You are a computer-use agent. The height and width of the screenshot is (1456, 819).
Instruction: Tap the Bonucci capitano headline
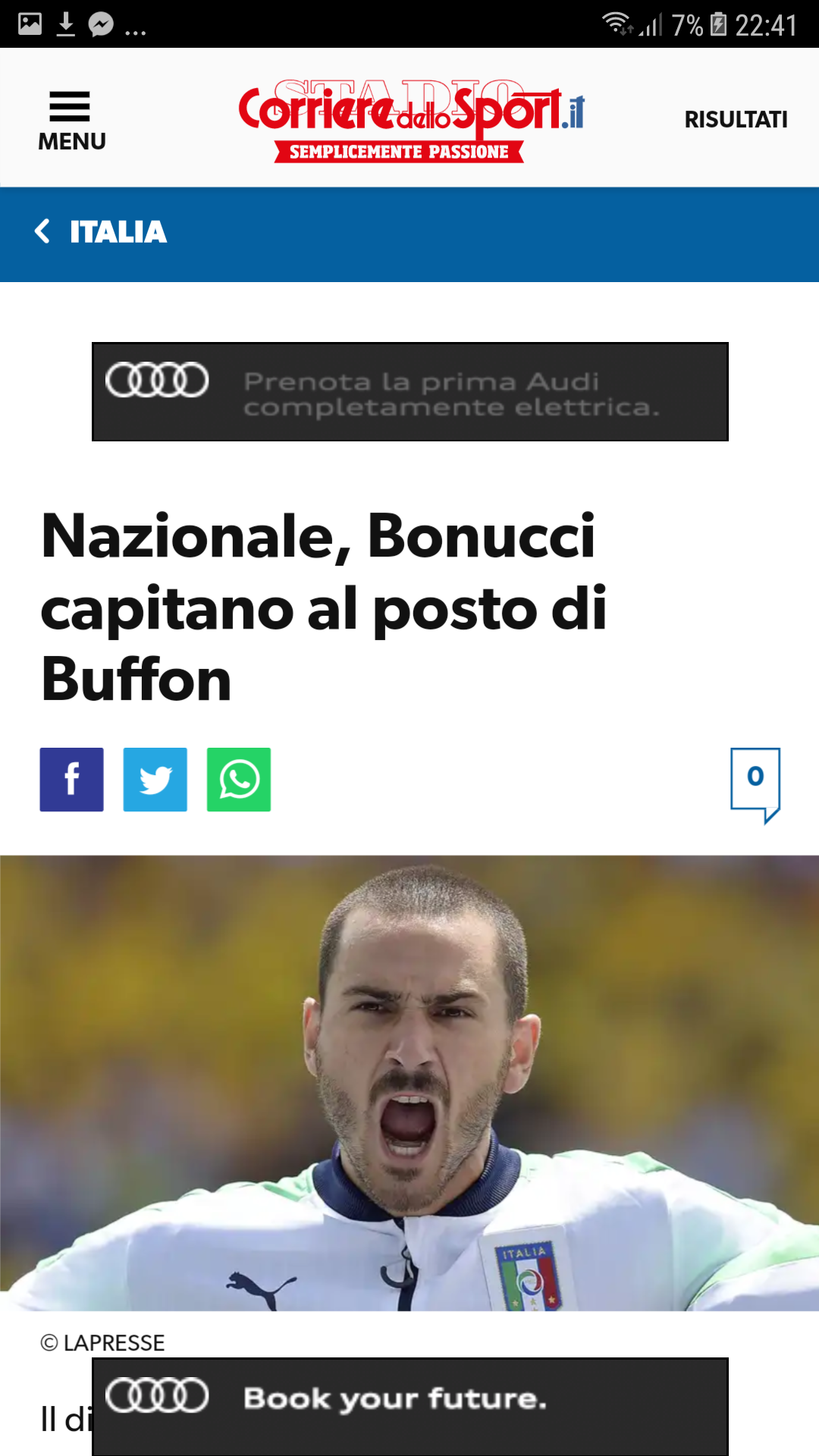click(x=325, y=607)
